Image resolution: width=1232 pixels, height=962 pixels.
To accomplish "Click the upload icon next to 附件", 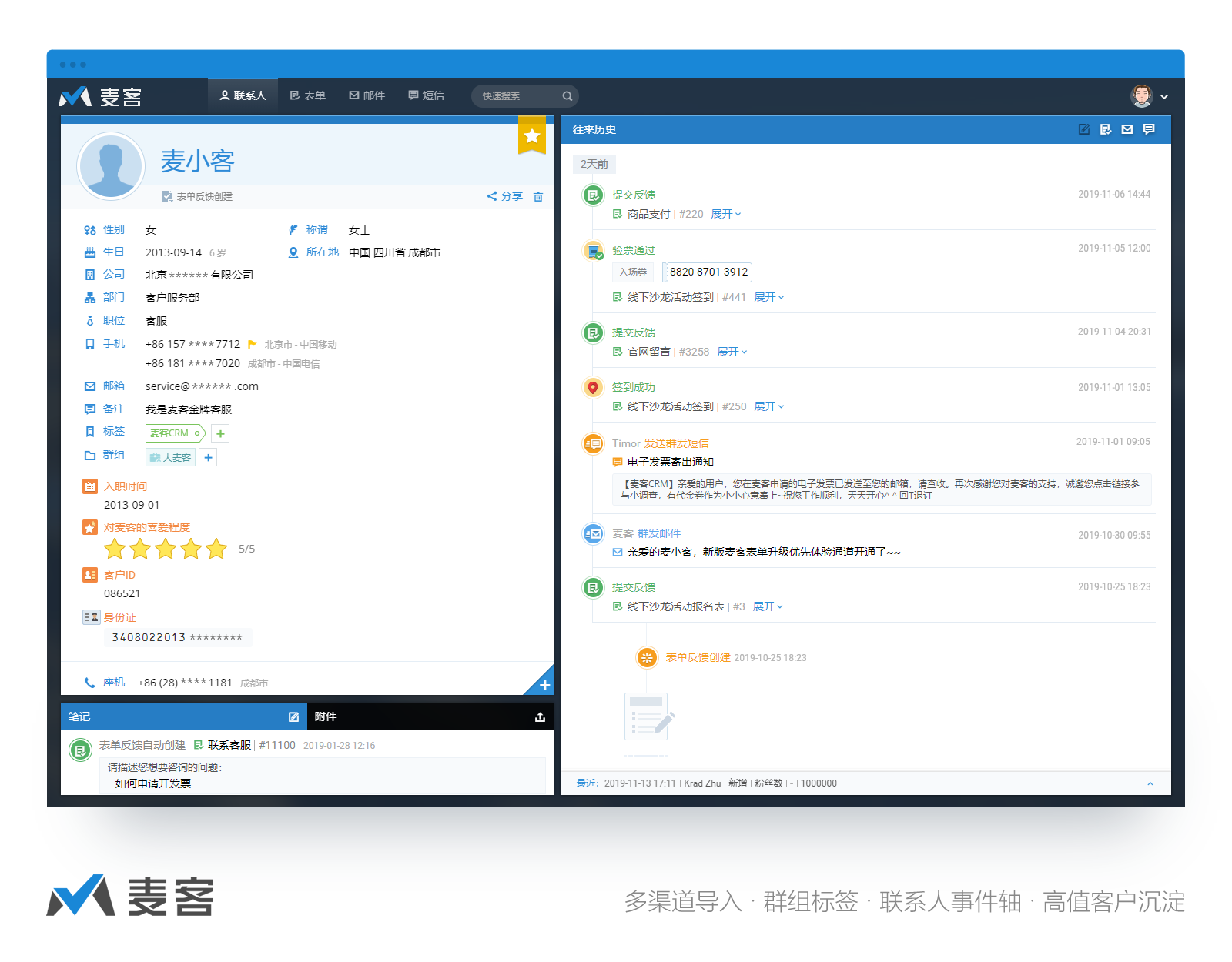I will (539, 716).
